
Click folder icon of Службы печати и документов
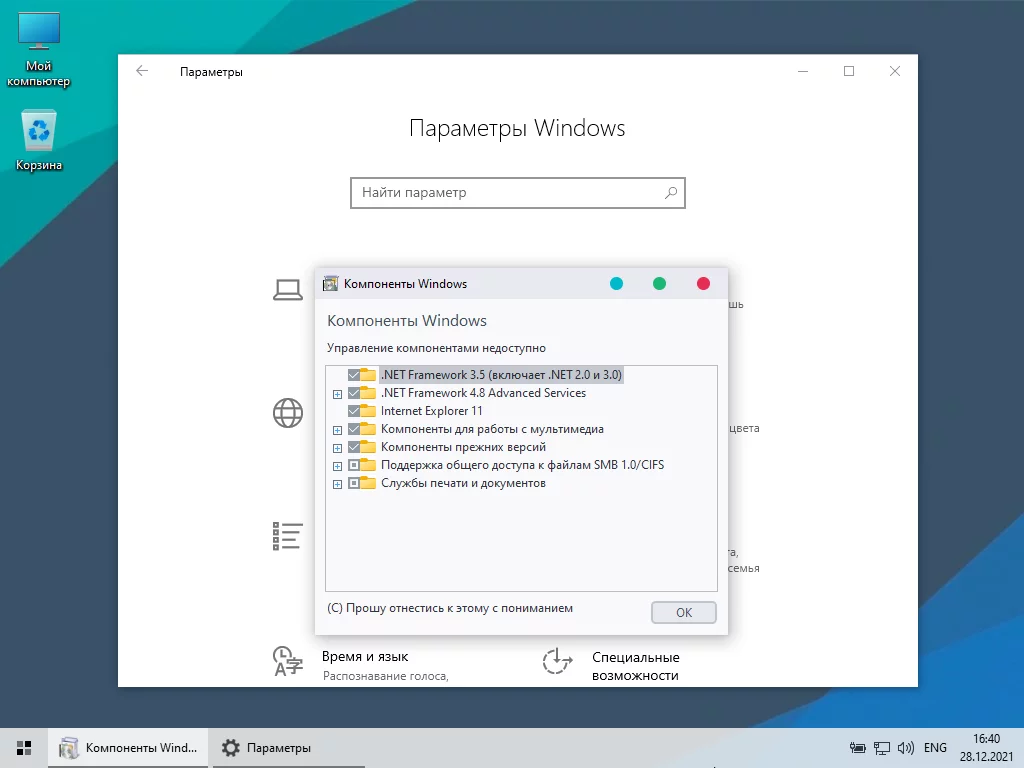(x=368, y=483)
